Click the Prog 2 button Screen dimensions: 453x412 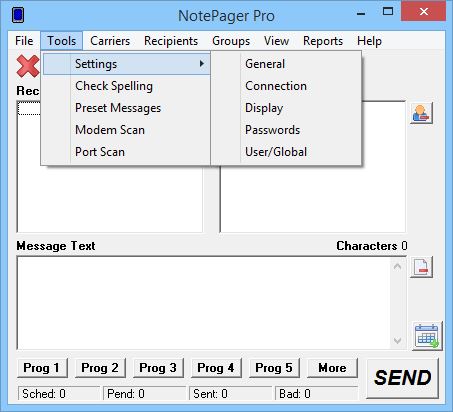pos(100,368)
